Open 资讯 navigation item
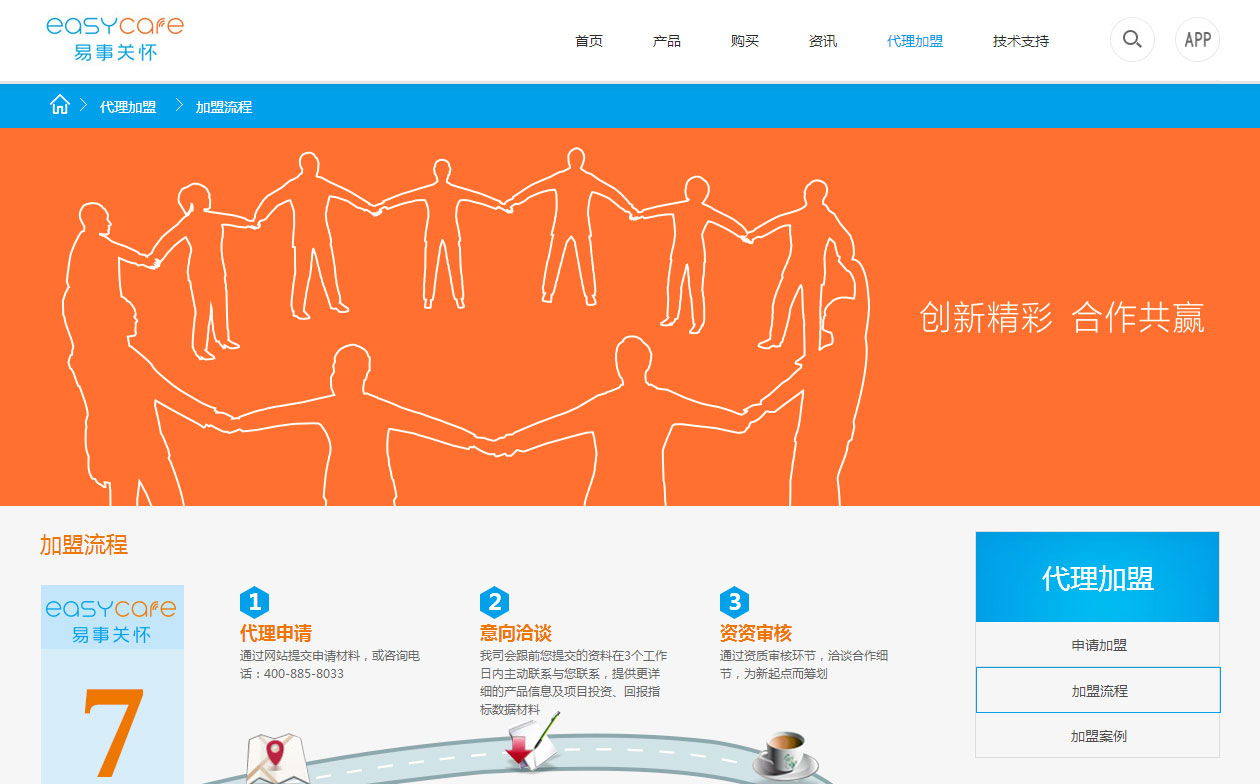The width and height of the screenshot is (1260, 784). tap(823, 41)
